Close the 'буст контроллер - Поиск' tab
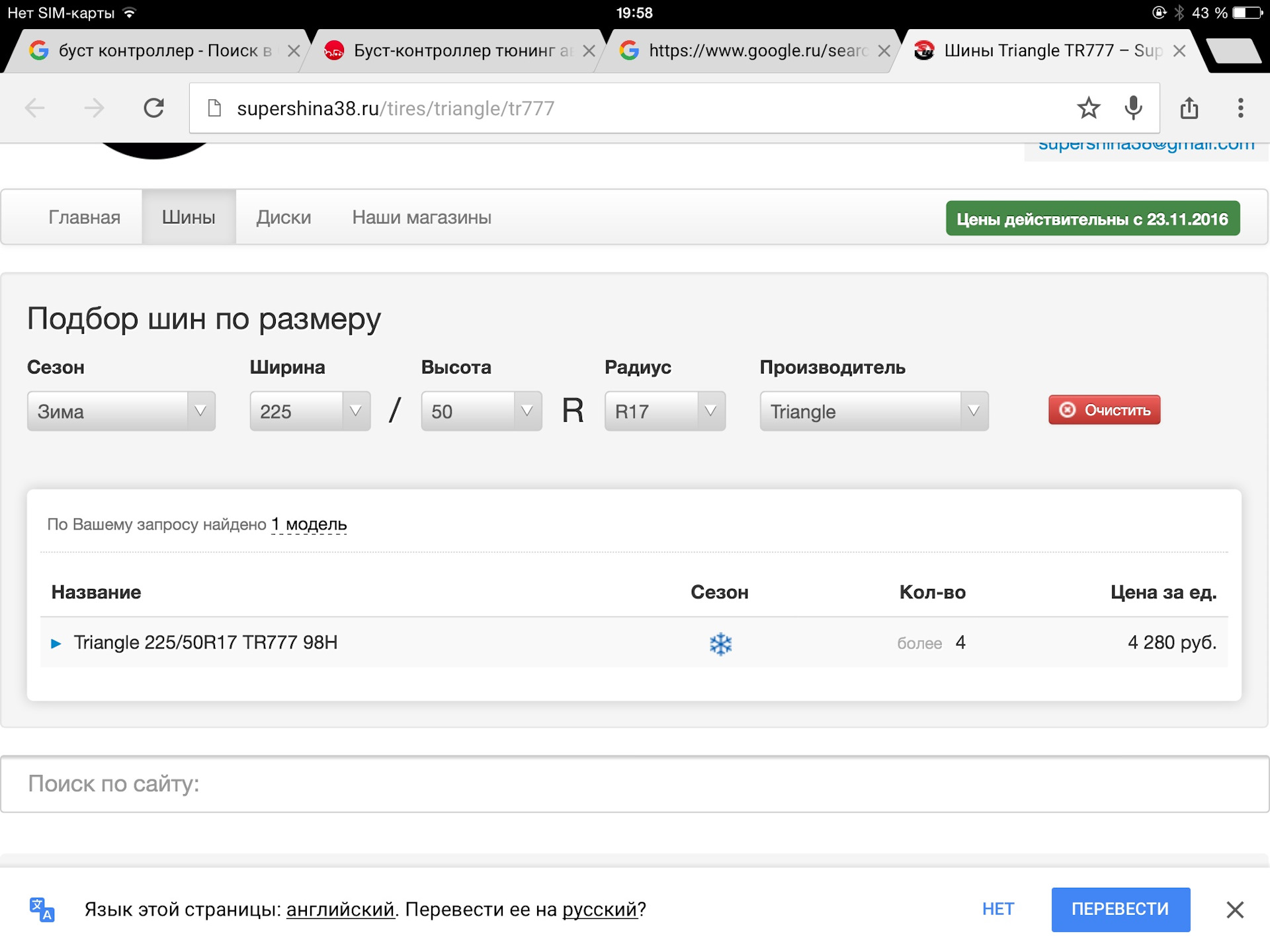 coord(294,51)
